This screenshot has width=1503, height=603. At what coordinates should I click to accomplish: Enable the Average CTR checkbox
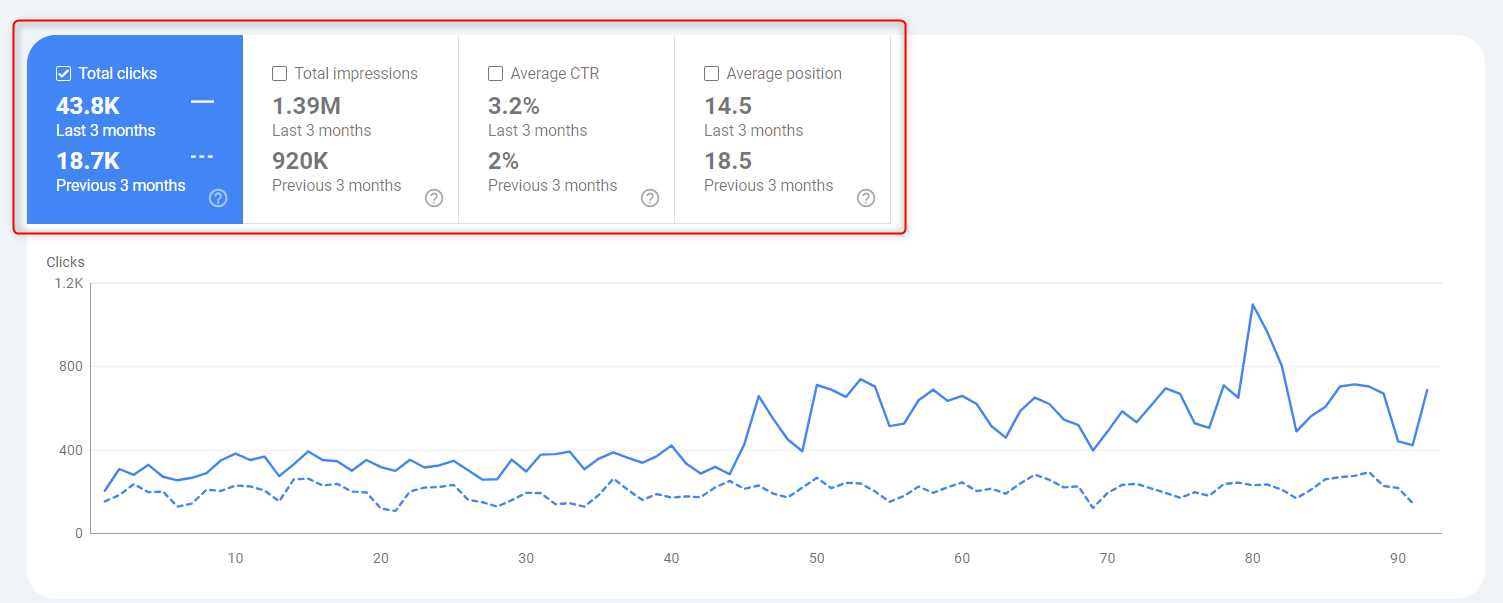pyautogui.click(x=496, y=73)
